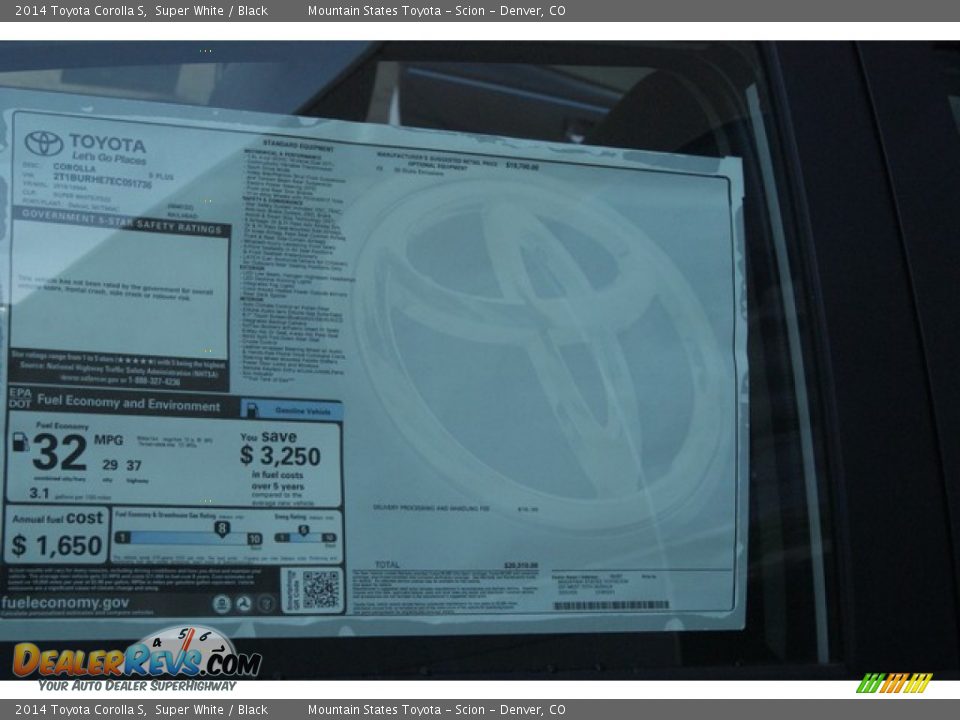Click the QR code on the fuel label

(x=321, y=590)
